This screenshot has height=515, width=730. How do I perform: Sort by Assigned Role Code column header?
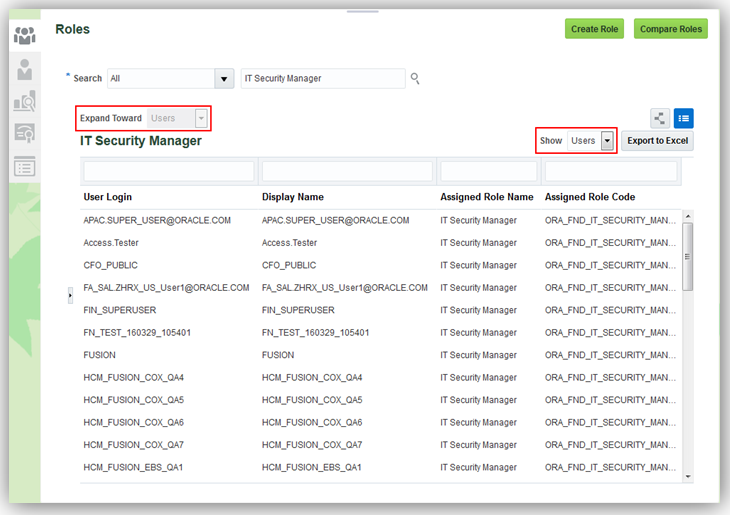pos(590,197)
